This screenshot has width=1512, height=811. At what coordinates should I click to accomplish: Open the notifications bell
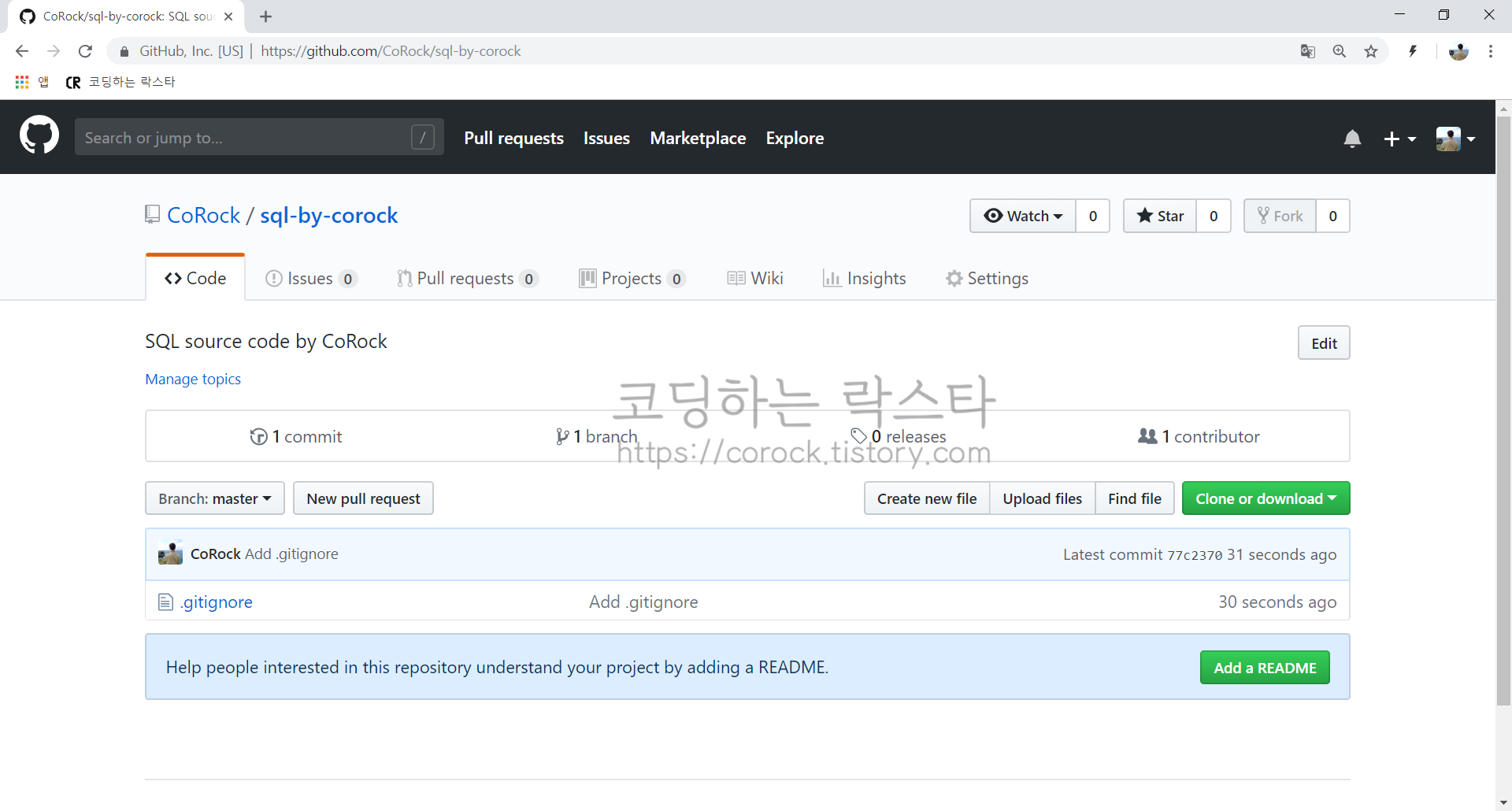click(x=1352, y=139)
